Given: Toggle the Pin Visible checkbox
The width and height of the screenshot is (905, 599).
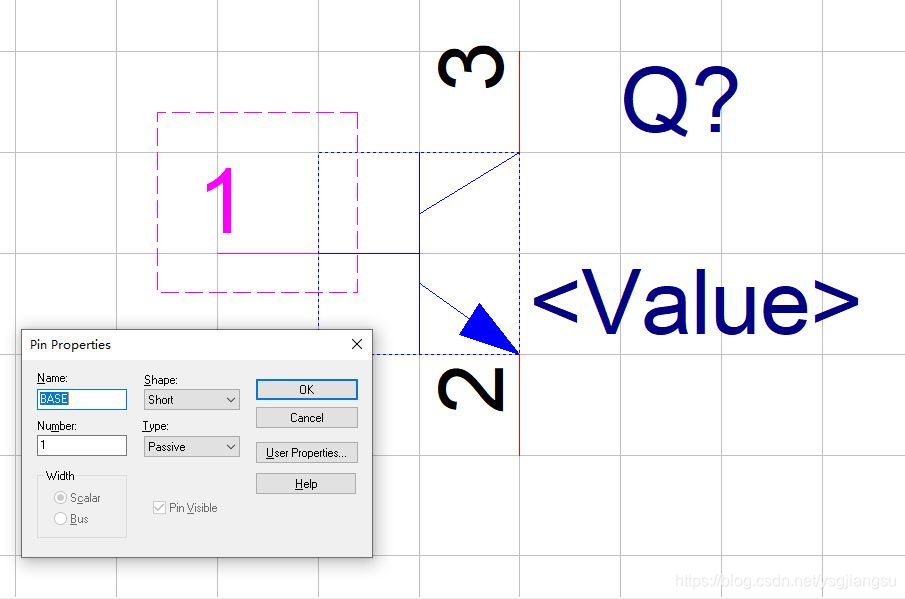Looking at the screenshot, I should (159, 508).
